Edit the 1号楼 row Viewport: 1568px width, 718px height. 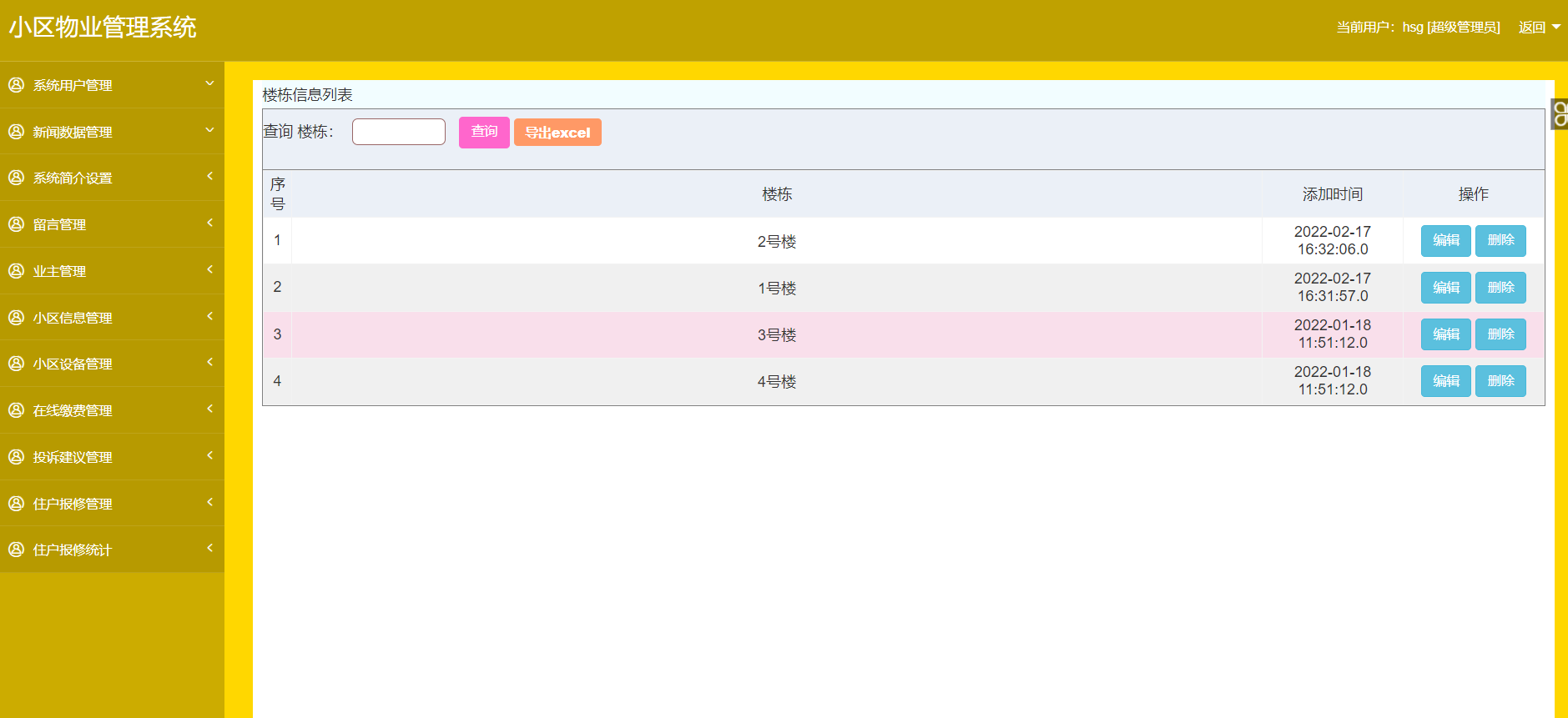click(1446, 288)
